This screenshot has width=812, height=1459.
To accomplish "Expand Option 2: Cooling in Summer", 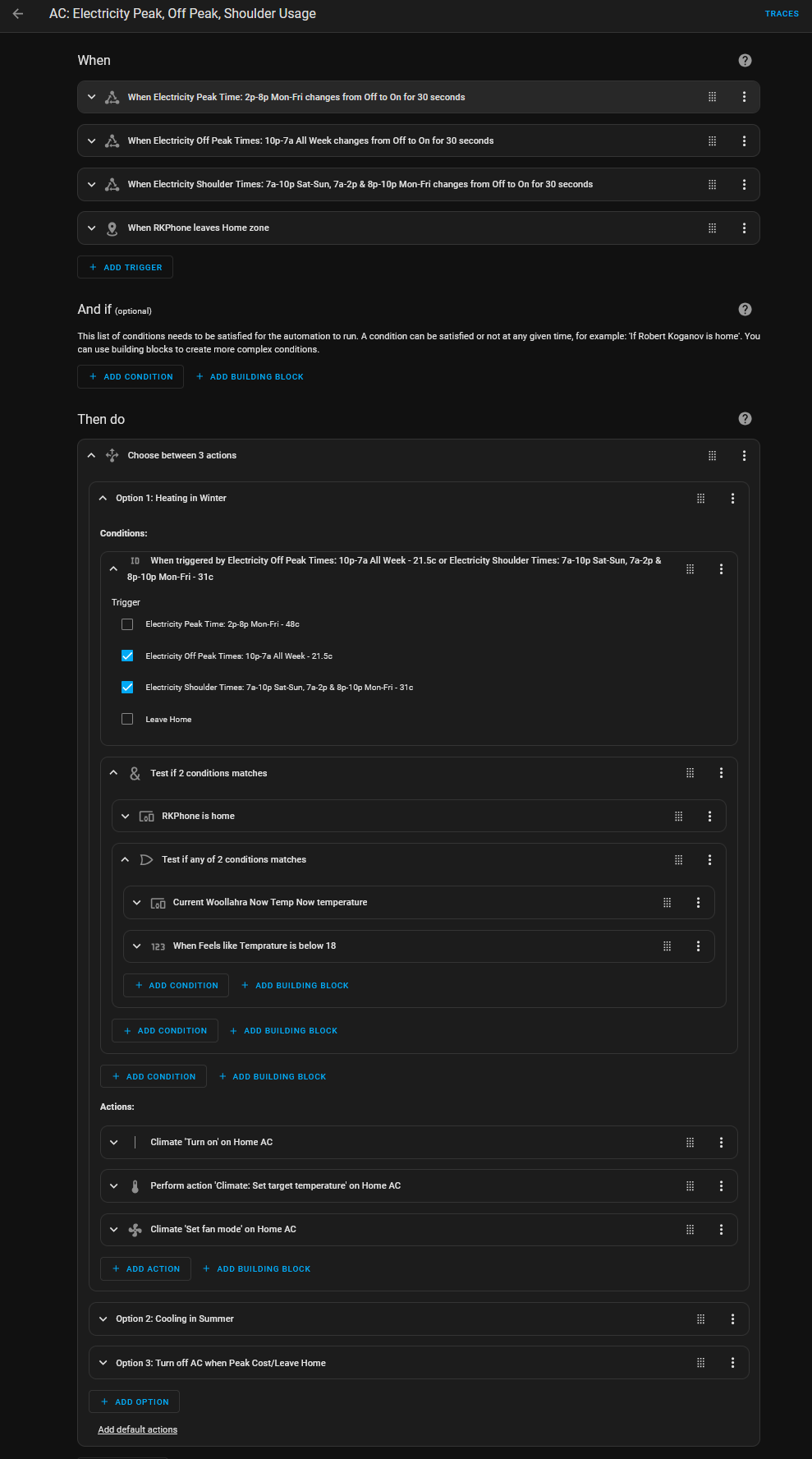I will (103, 1319).
